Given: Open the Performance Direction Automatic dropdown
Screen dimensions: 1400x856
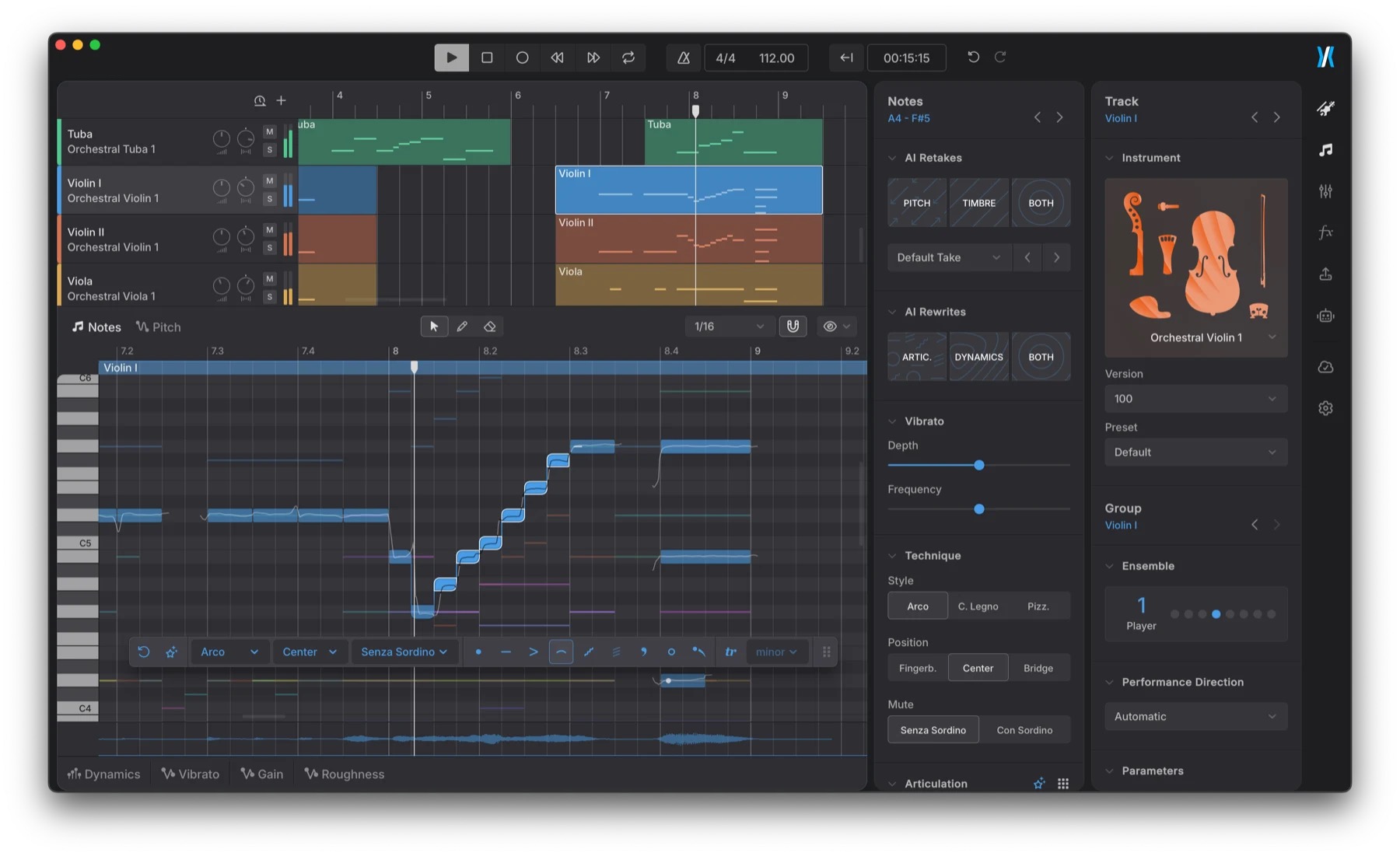Looking at the screenshot, I should [1196, 717].
